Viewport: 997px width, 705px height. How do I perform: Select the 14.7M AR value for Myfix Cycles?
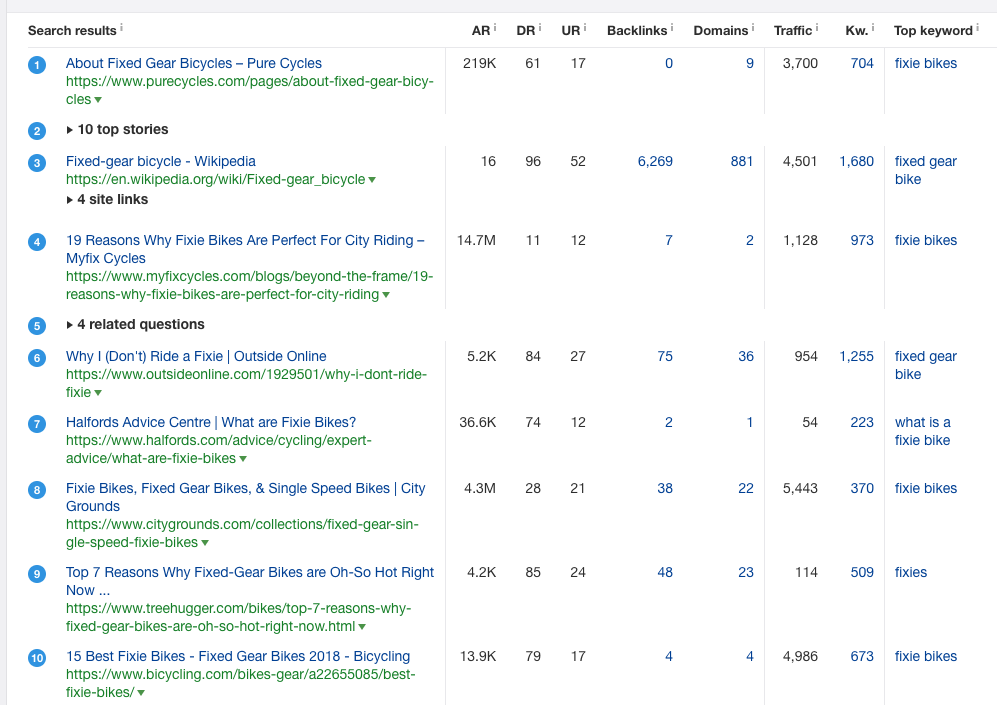476,240
